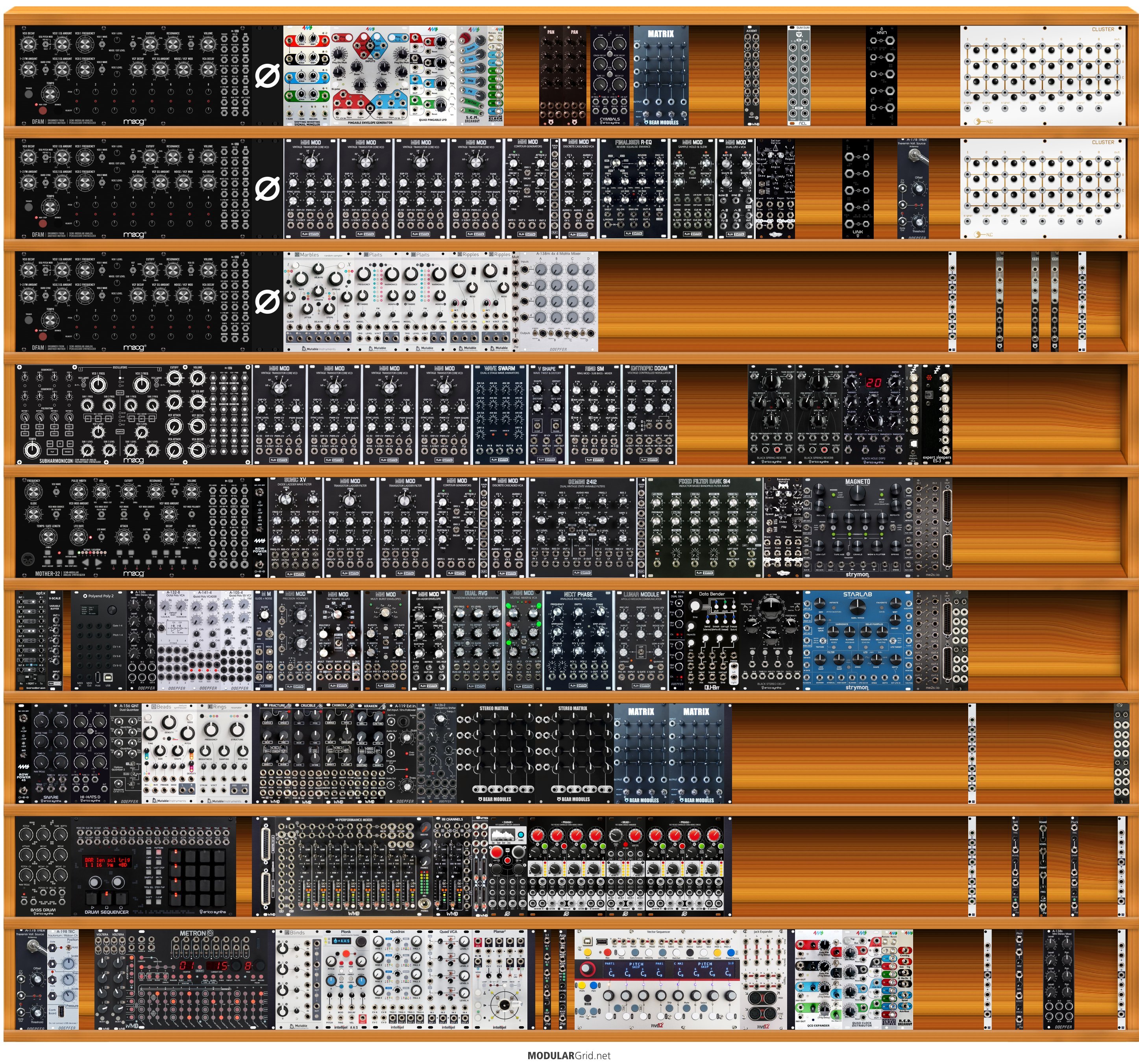1139x1064 pixels.
Task: Select the ACL Sum Sum module
Action: [799, 76]
